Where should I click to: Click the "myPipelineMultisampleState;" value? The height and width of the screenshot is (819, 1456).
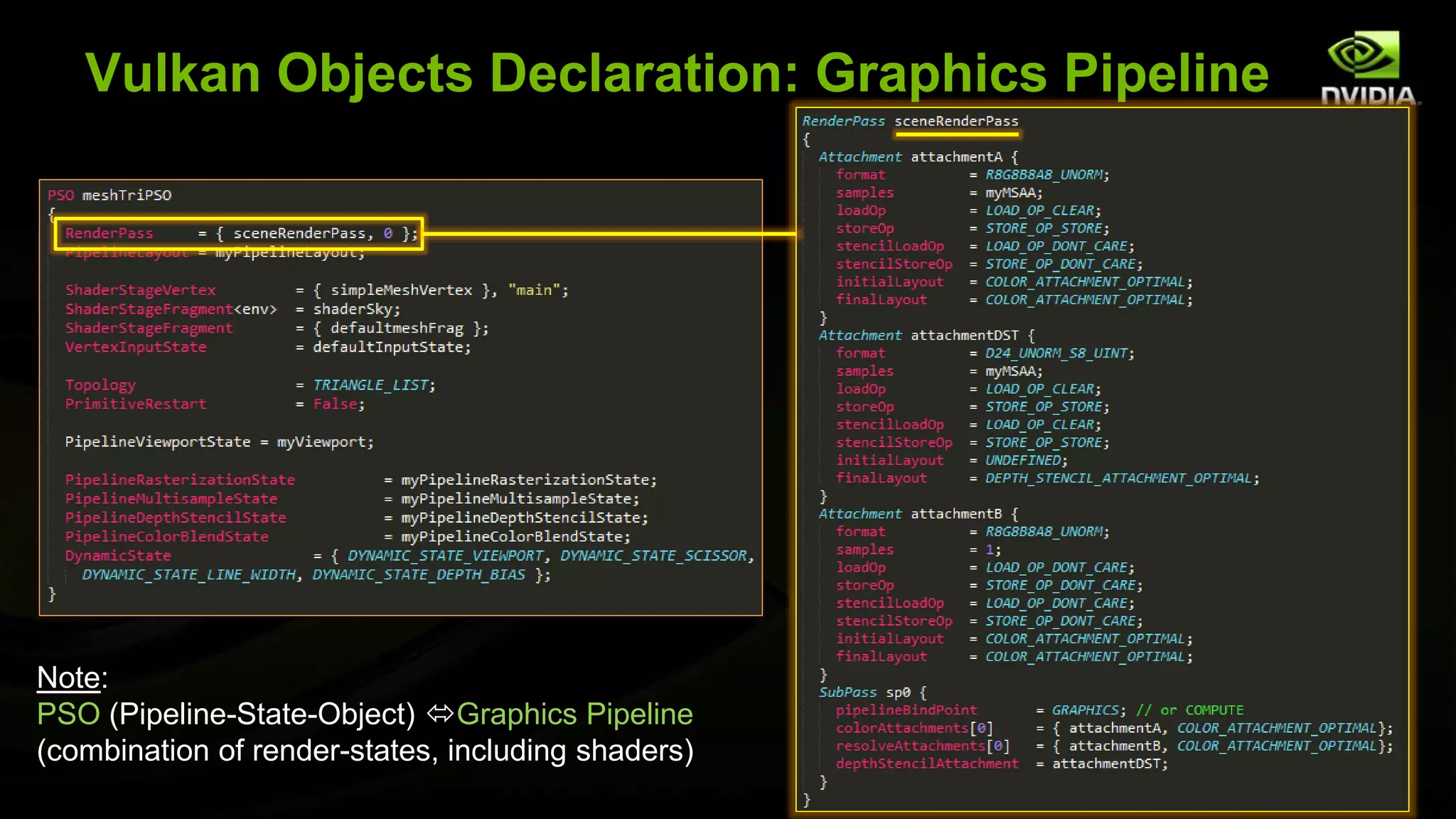pyautogui.click(x=520, y=499)
